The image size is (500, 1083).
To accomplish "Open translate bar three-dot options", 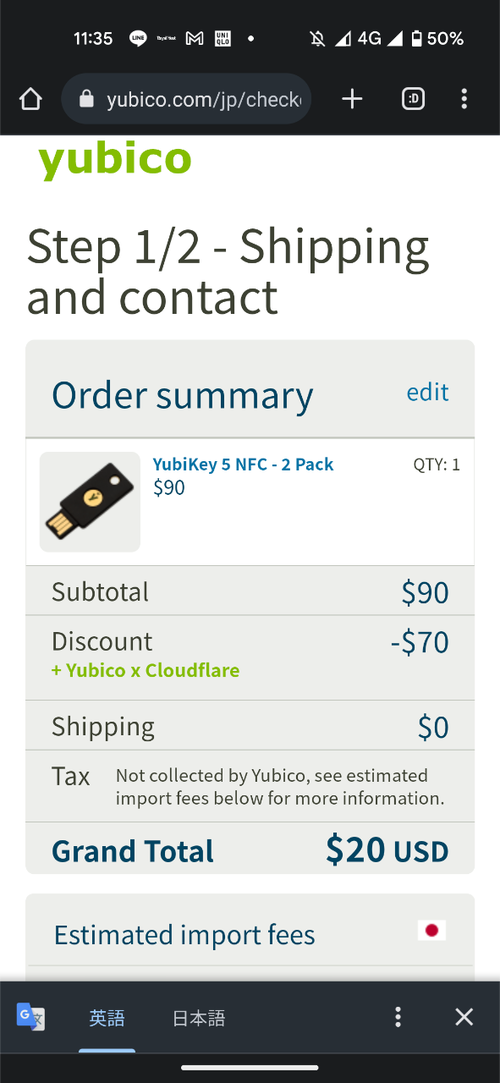I will pyautogui.click(x=397, y=1017).
